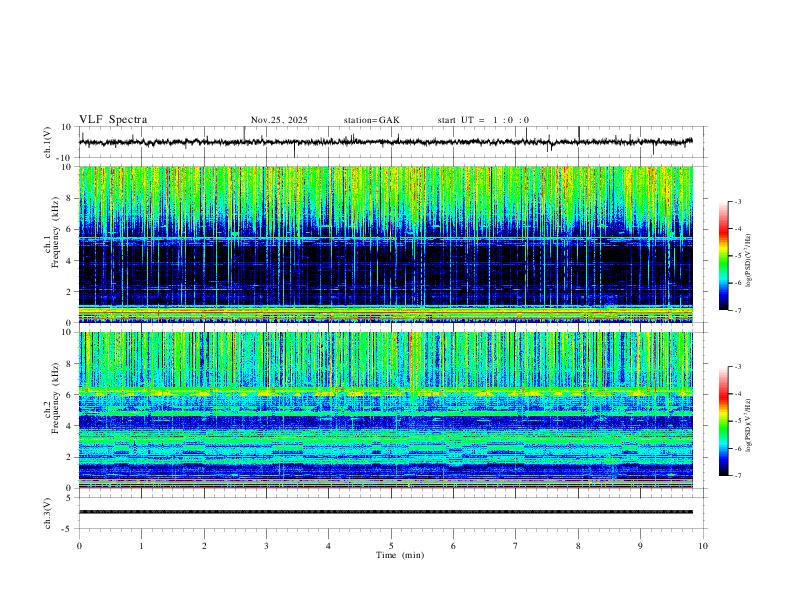This screenshot has width=792, height=612.
Task: Click the date 'Nov.25, 2025'
Action: click(279, 120)
